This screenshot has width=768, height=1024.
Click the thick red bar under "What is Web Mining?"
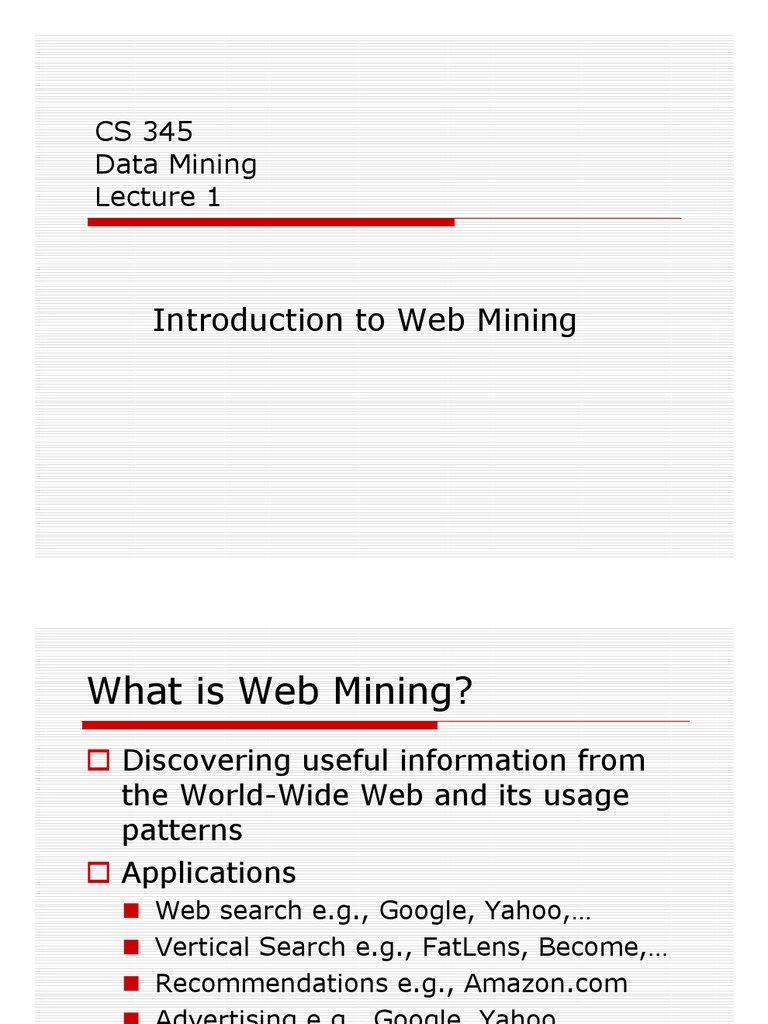[260, 725]
